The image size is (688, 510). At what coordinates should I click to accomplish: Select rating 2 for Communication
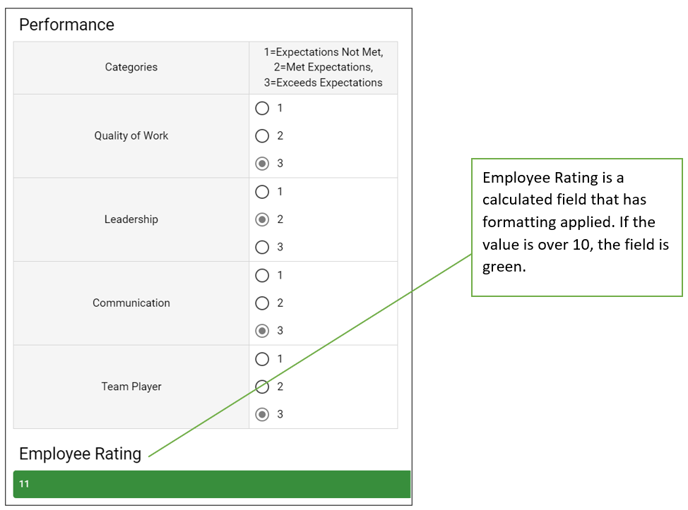[263, 303]
